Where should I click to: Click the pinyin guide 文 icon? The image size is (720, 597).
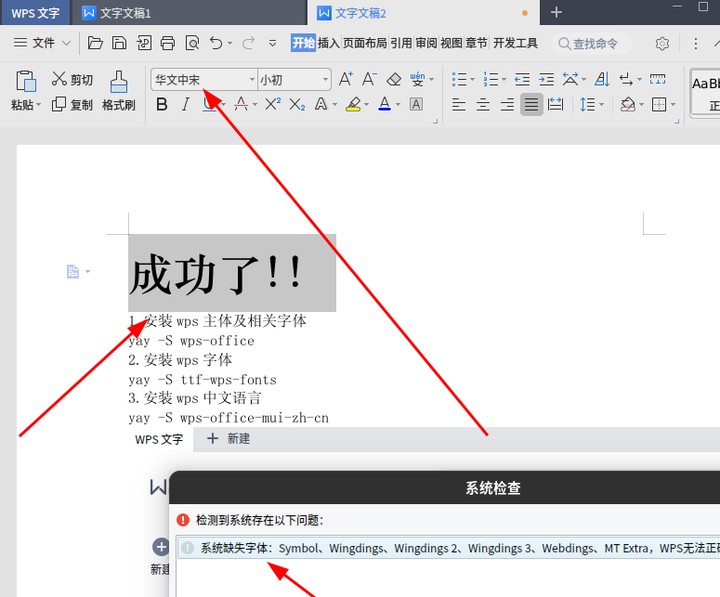[417, 79]
